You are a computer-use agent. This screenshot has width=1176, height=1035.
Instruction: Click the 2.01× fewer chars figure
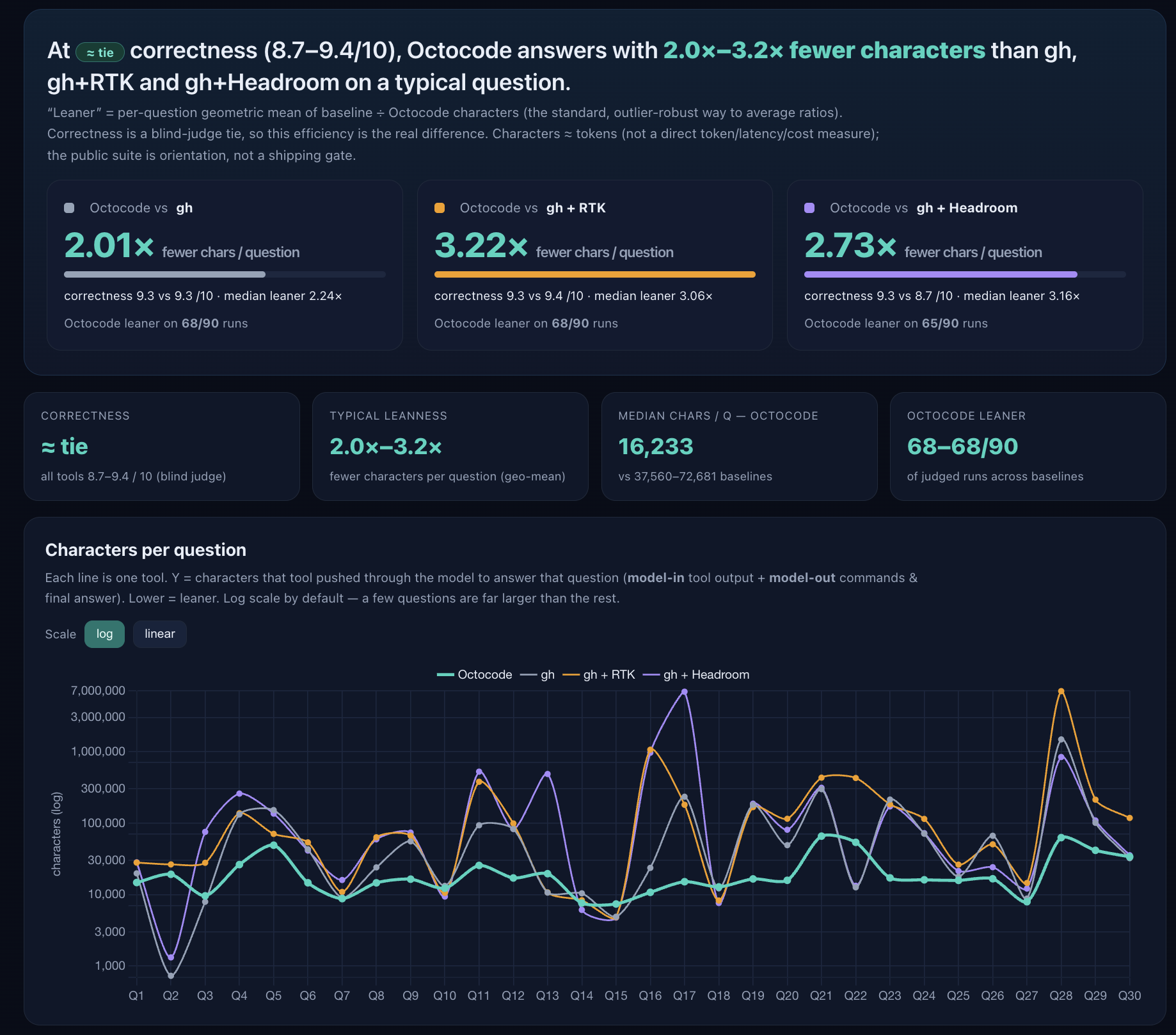(x=109, y=246)
